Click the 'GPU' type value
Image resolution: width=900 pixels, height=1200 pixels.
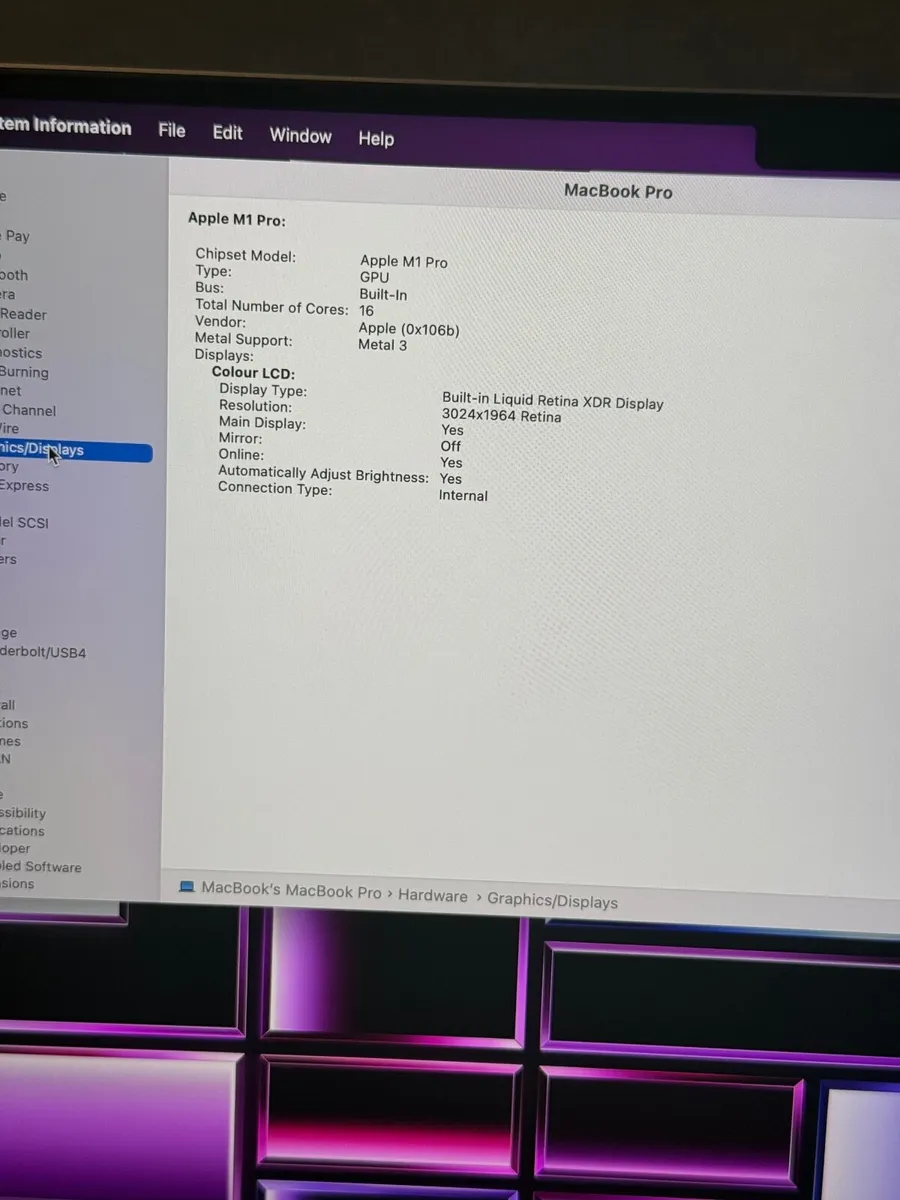(x=375, y=278)
